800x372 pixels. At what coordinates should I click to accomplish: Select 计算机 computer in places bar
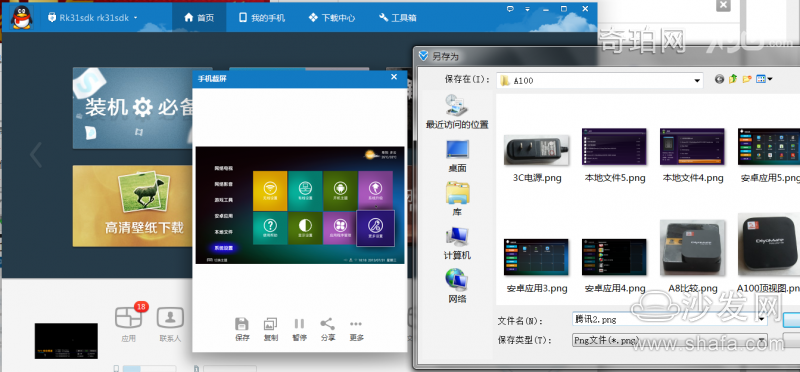[457, 244]
